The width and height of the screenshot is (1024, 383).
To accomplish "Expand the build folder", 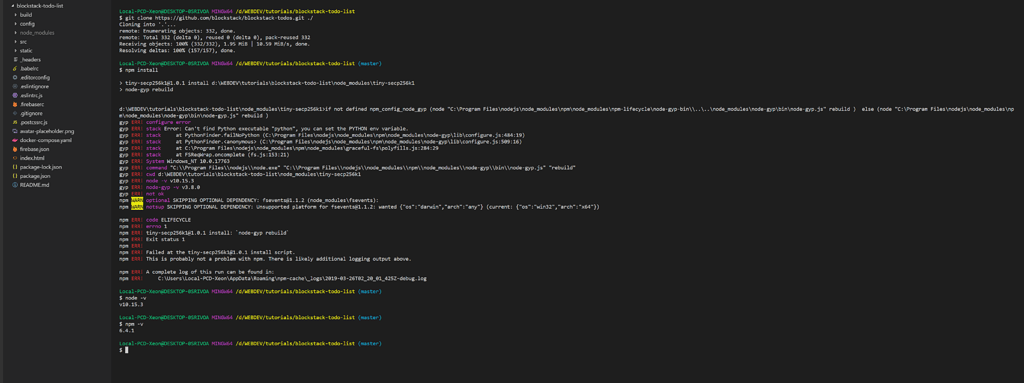I will 15,14.
